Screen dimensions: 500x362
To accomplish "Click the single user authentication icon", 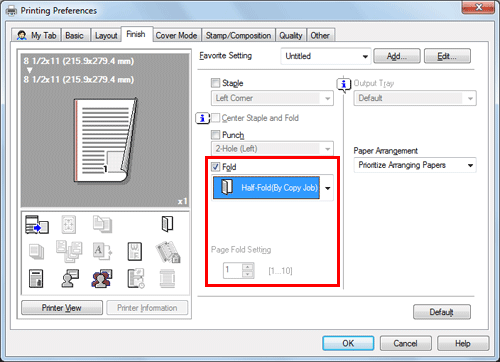I will (70, 279).
